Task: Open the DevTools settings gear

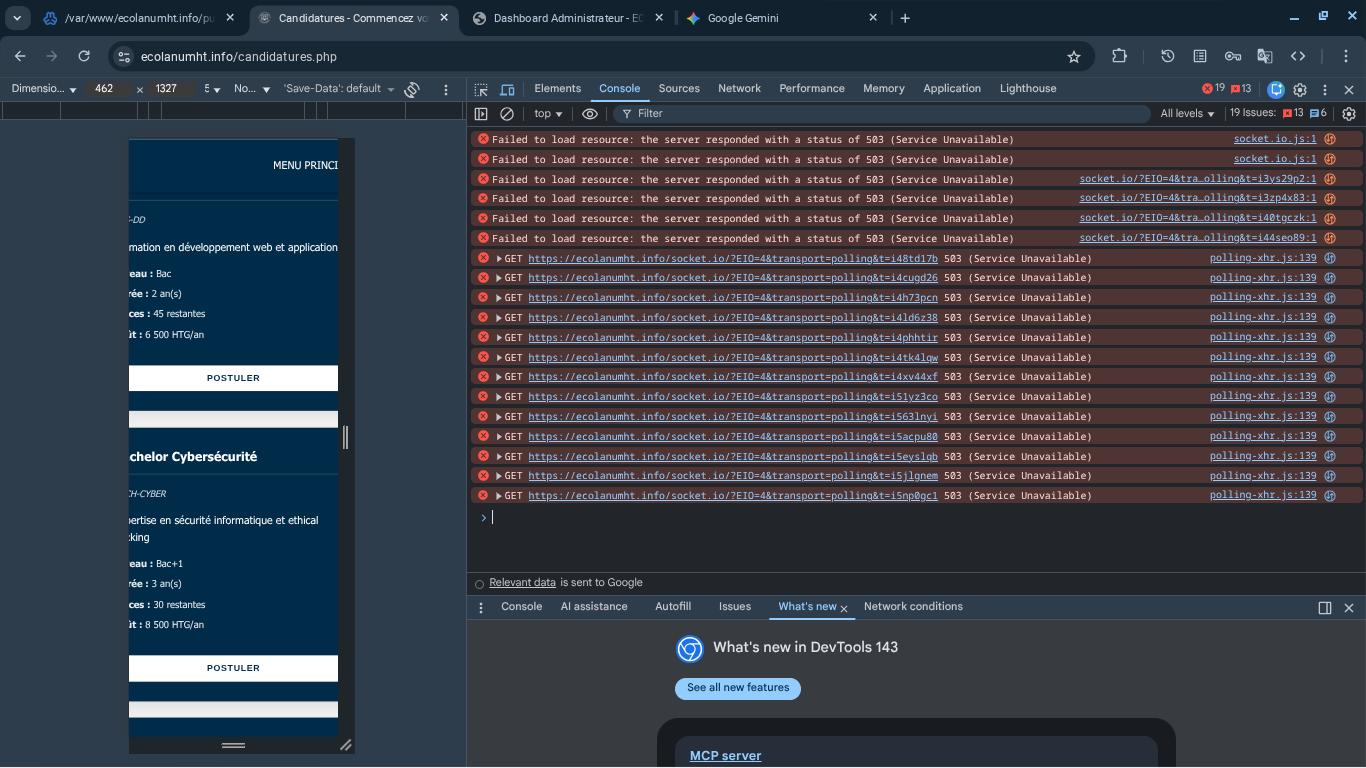Action: click(1300, 89)
